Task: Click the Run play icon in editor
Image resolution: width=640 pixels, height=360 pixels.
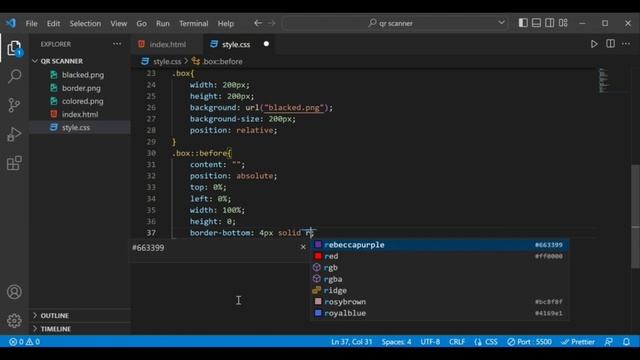Action: [594, 44]
